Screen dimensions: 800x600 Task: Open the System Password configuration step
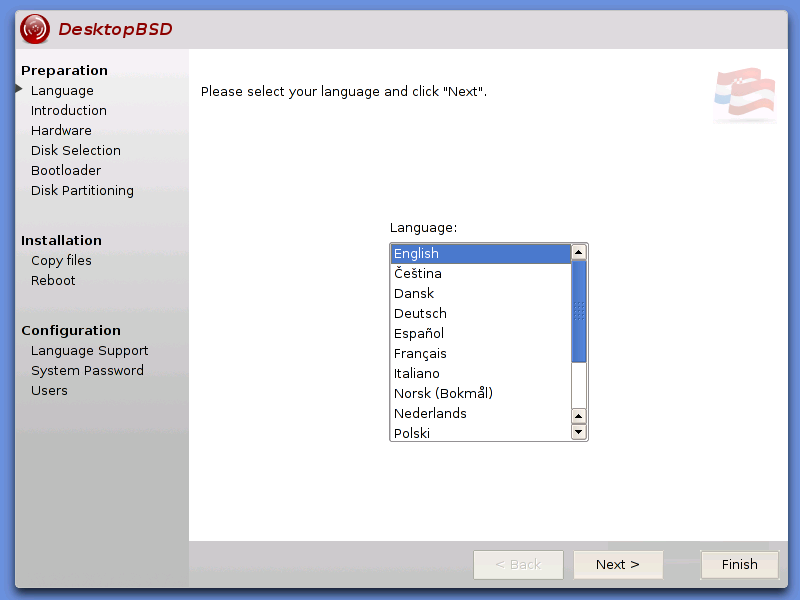[x=87, y=370]
